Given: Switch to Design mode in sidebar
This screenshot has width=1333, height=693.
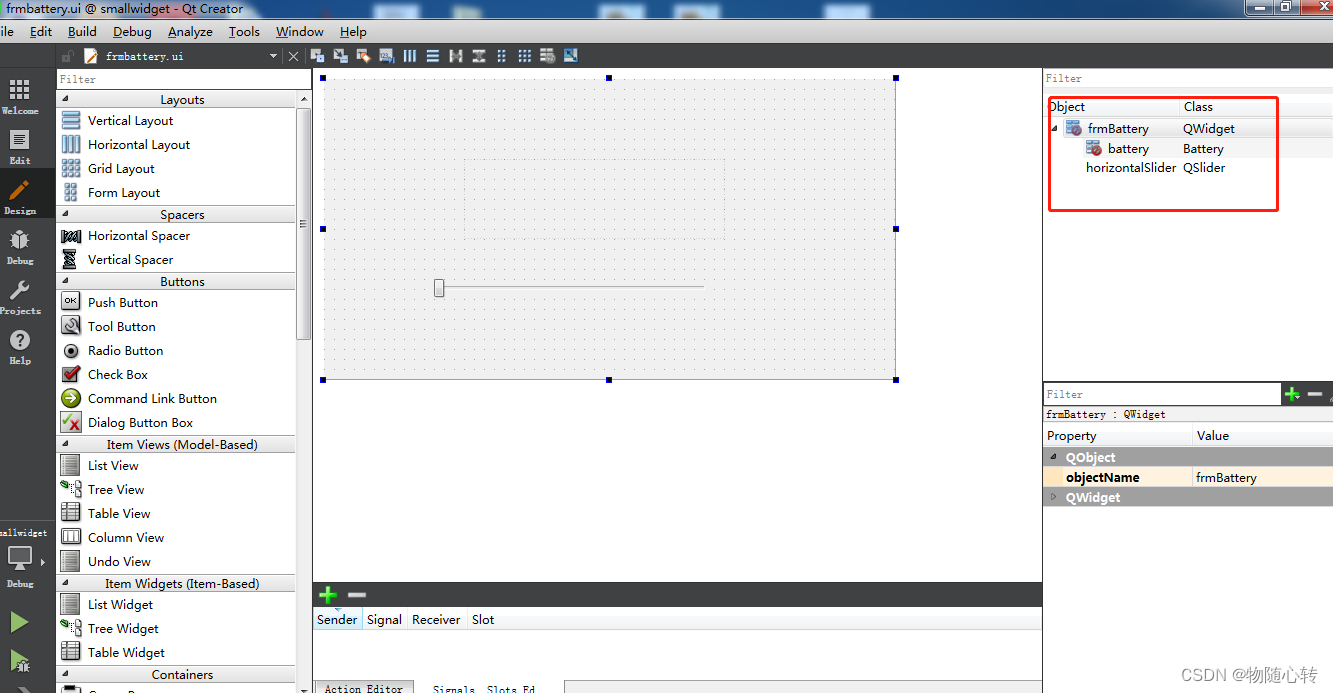Looking at the screenshot, I should pyautogui.click(x=20, y=197).
